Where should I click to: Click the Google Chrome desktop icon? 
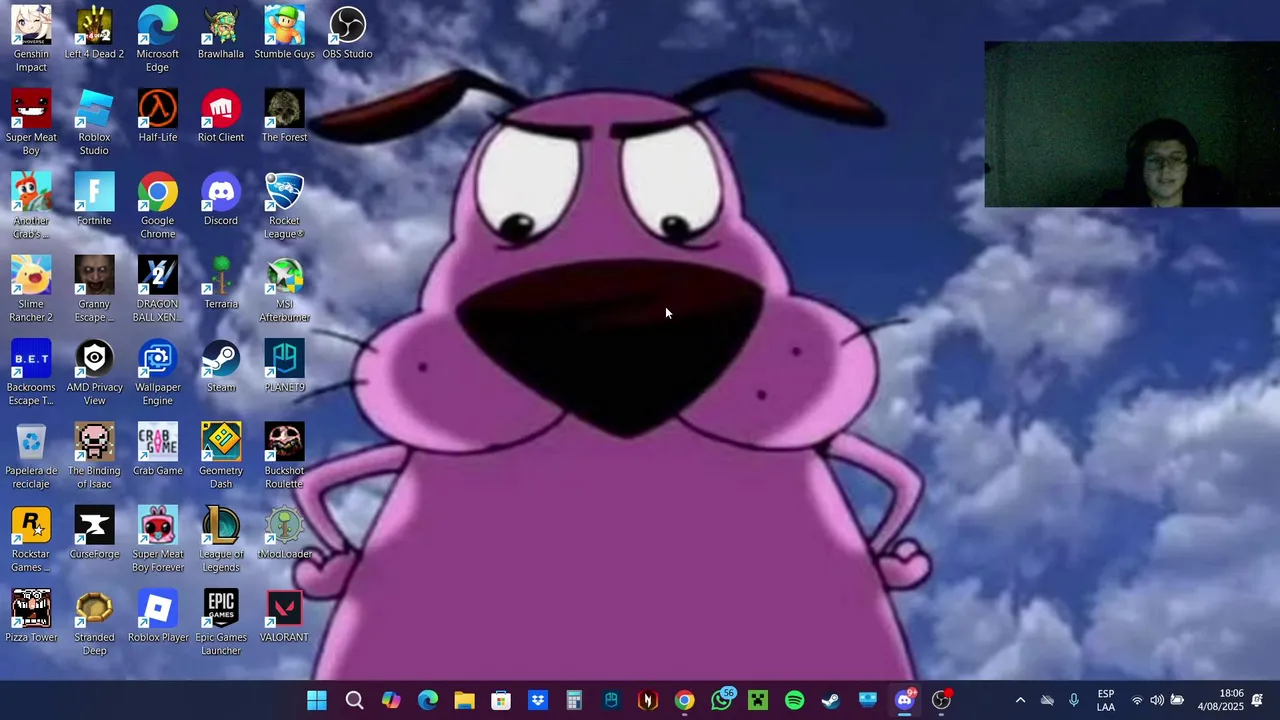point(157,206)
